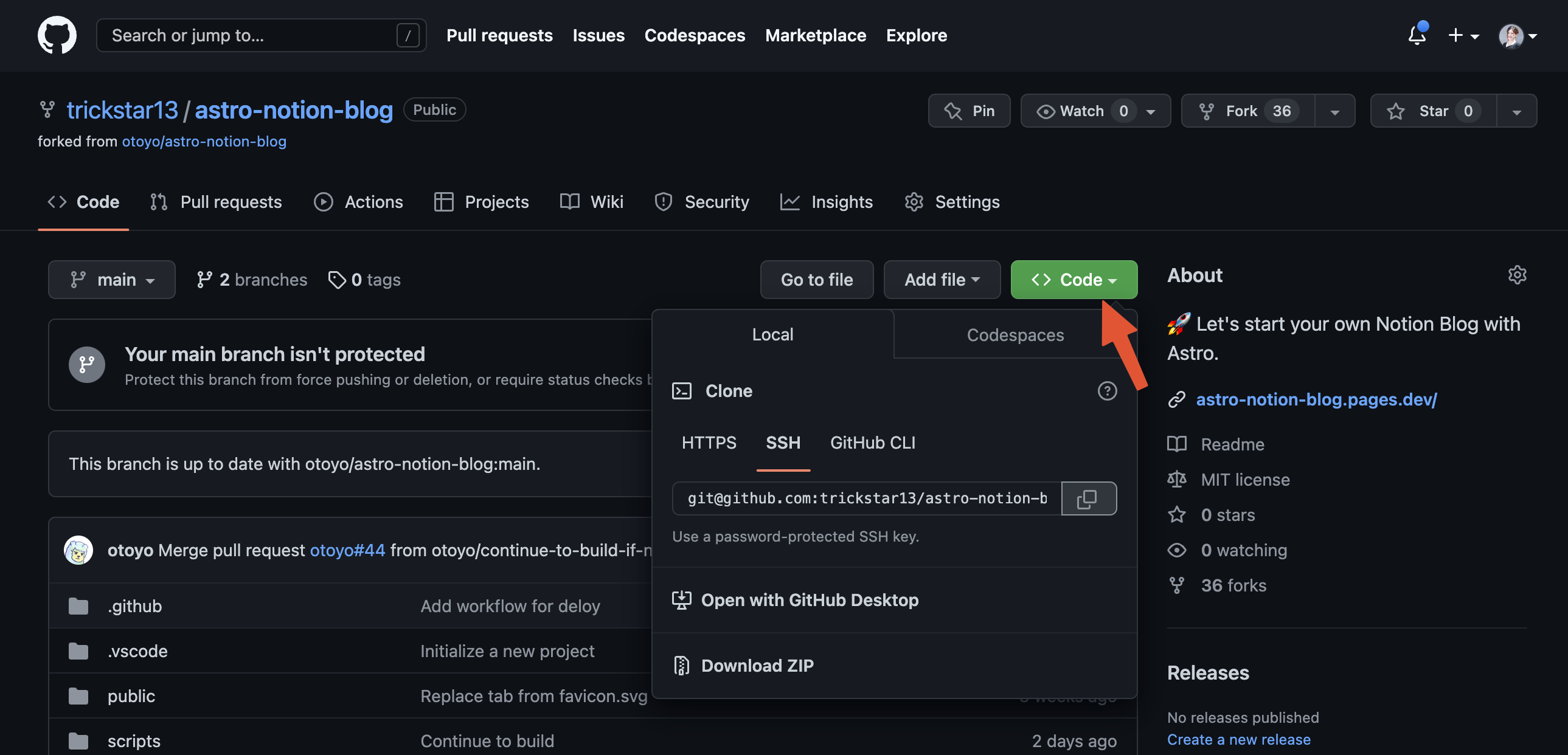
Task: Click the SSH URL text field
Action: 867,498
